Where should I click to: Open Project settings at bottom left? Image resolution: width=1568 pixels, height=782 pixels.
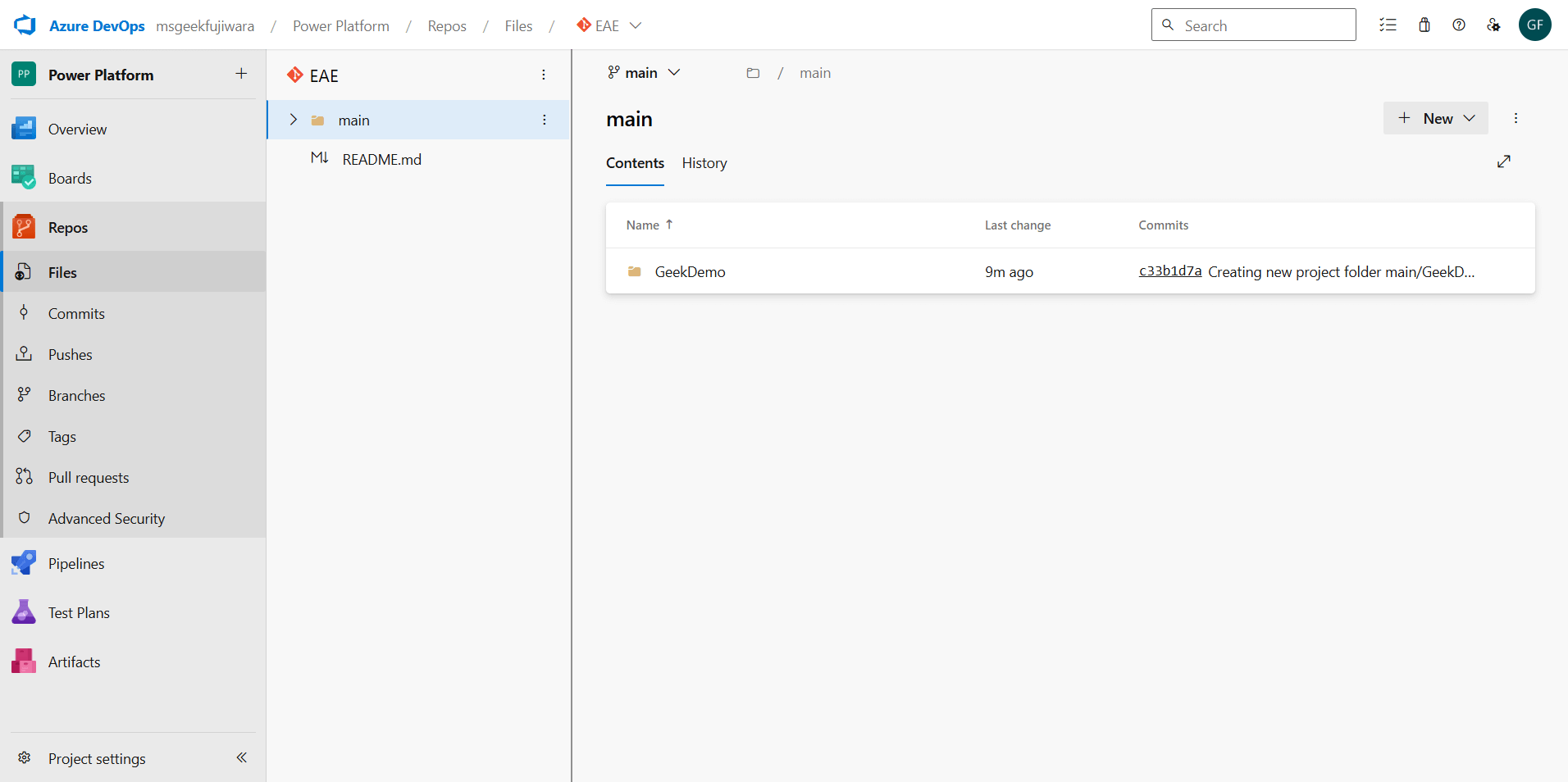coord(96,758)
